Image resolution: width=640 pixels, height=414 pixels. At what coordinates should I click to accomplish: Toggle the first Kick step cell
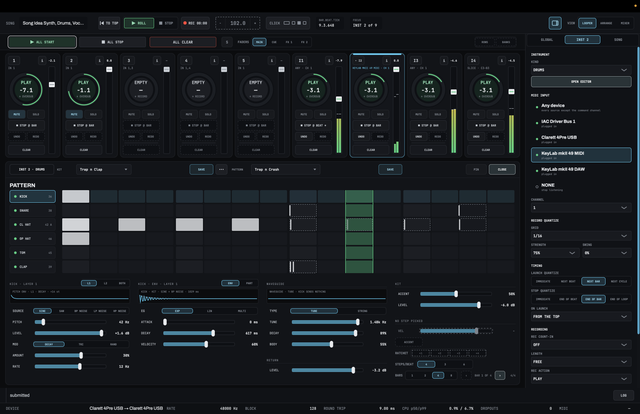coord(76,196)
